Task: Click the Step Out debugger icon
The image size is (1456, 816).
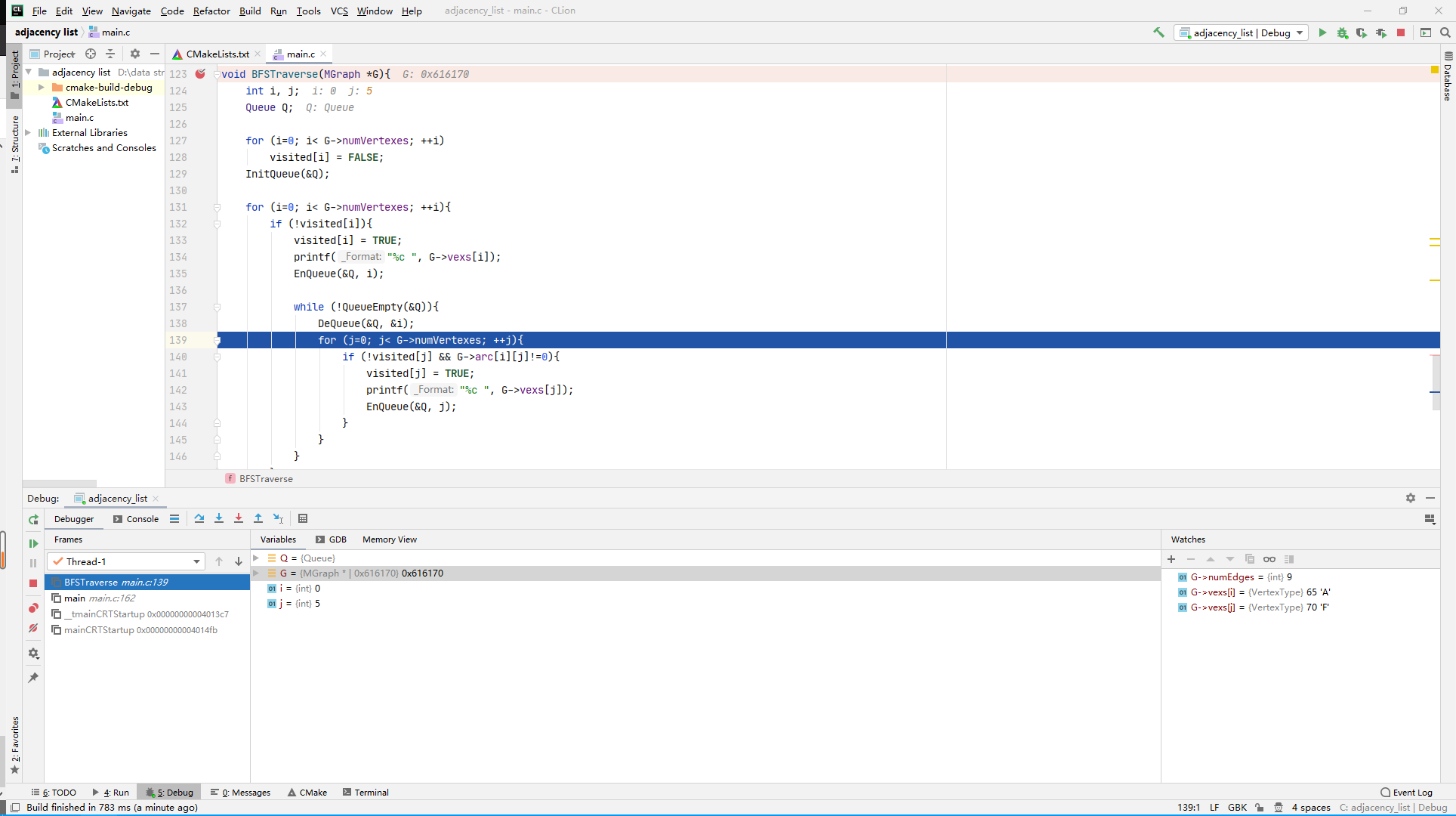Action: (x=259, y=518)
